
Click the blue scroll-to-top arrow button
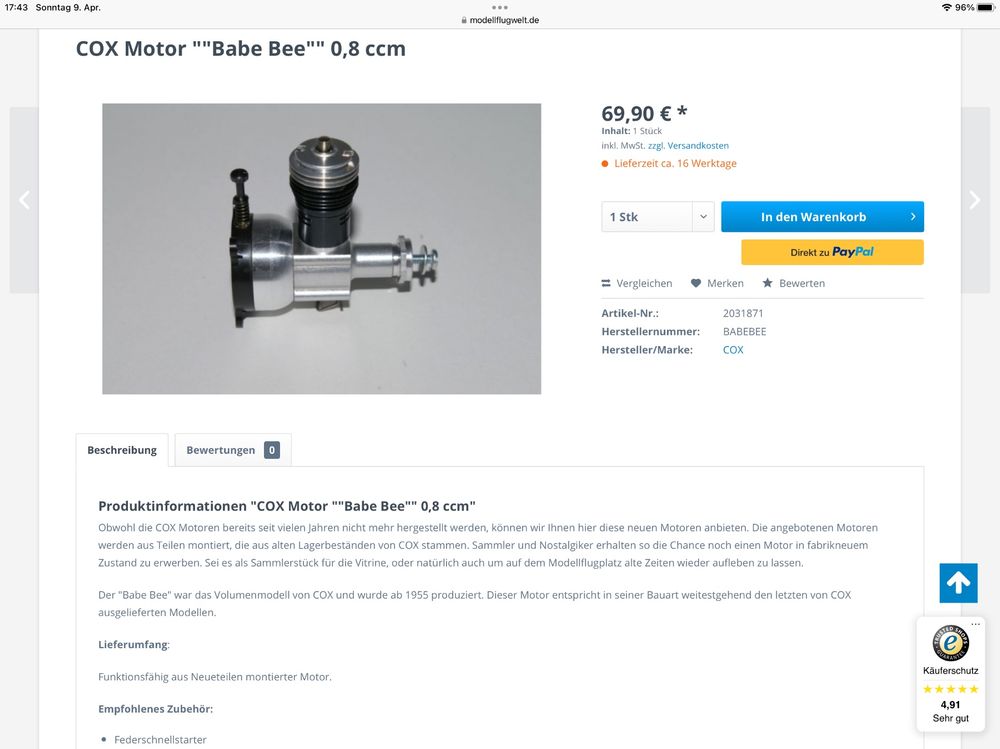click(958, 582)
